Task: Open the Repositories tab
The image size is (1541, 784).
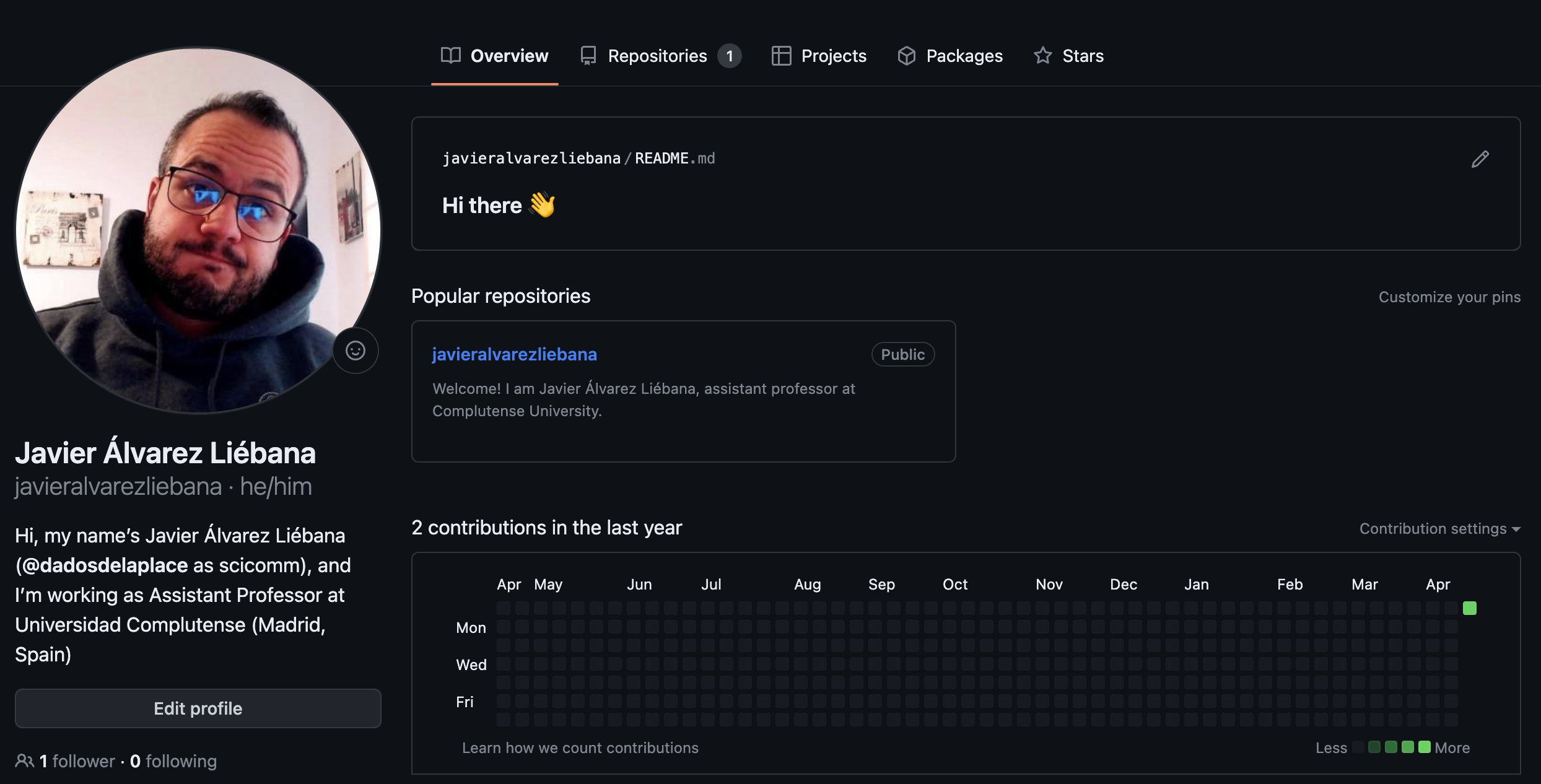Action: pyautogui.click(x=658, y=56)
